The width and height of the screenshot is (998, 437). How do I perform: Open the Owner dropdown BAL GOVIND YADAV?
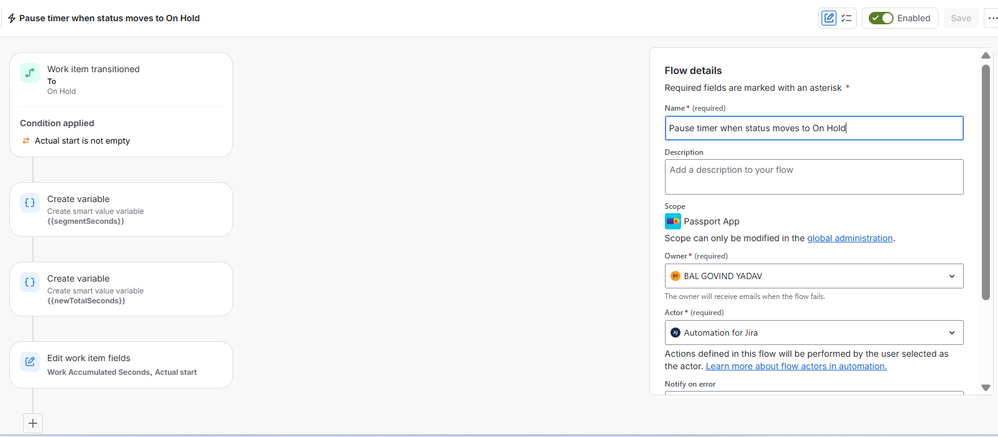814,276
